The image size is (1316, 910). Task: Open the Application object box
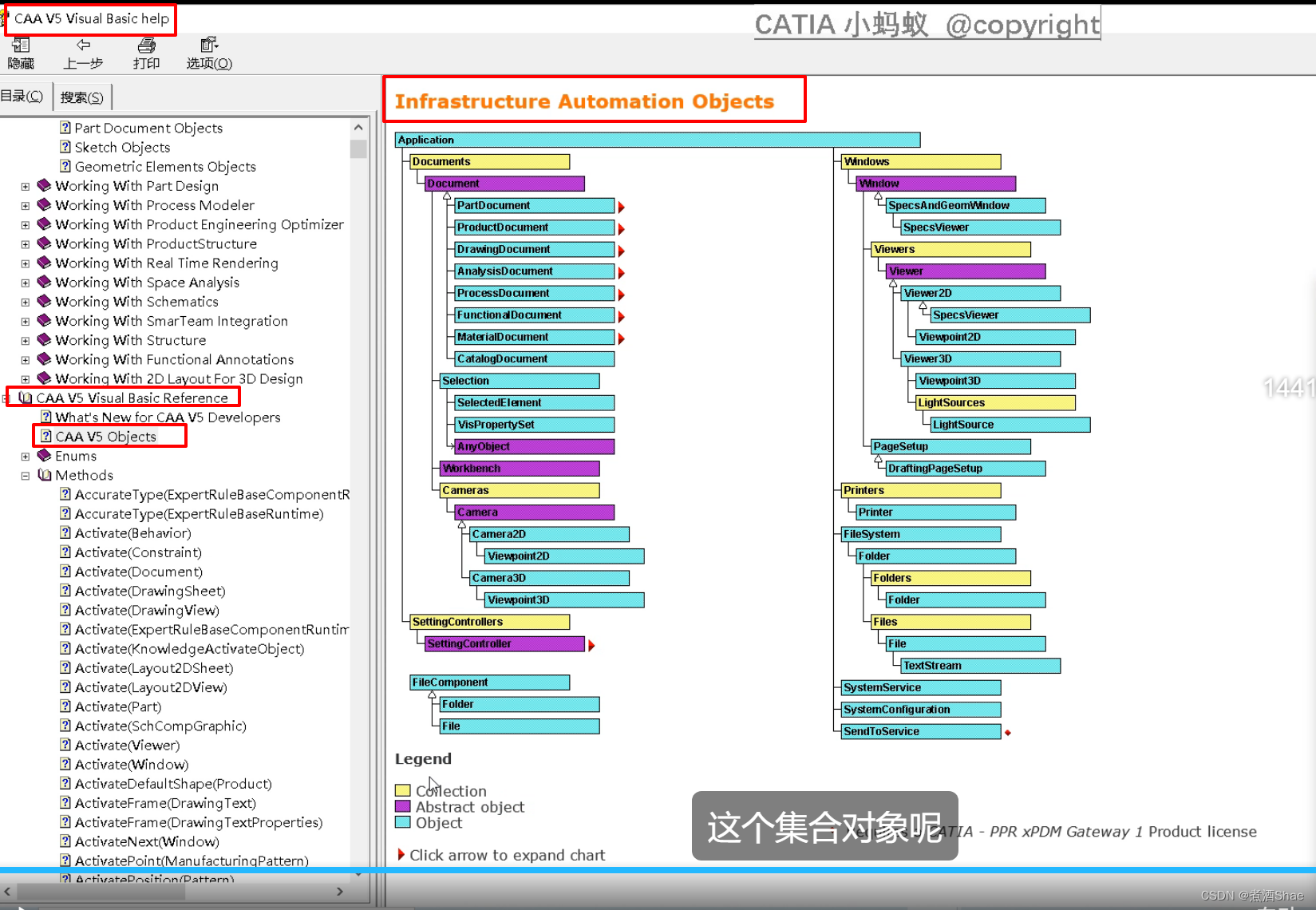coord(658,140)
